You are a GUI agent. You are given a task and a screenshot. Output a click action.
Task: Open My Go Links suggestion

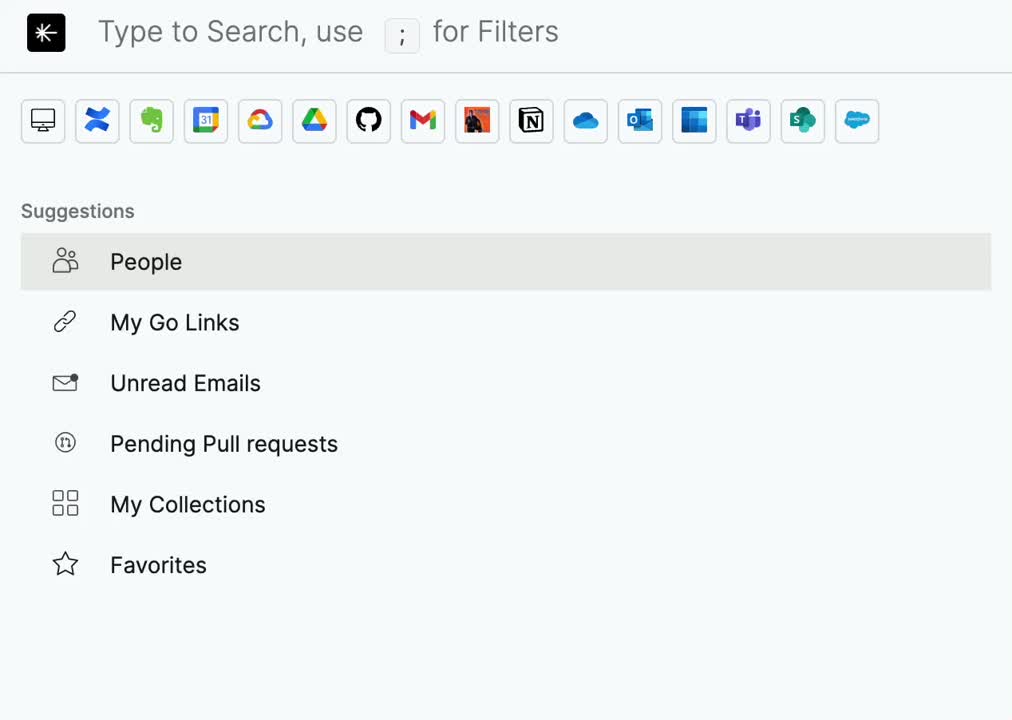[175, 323]
